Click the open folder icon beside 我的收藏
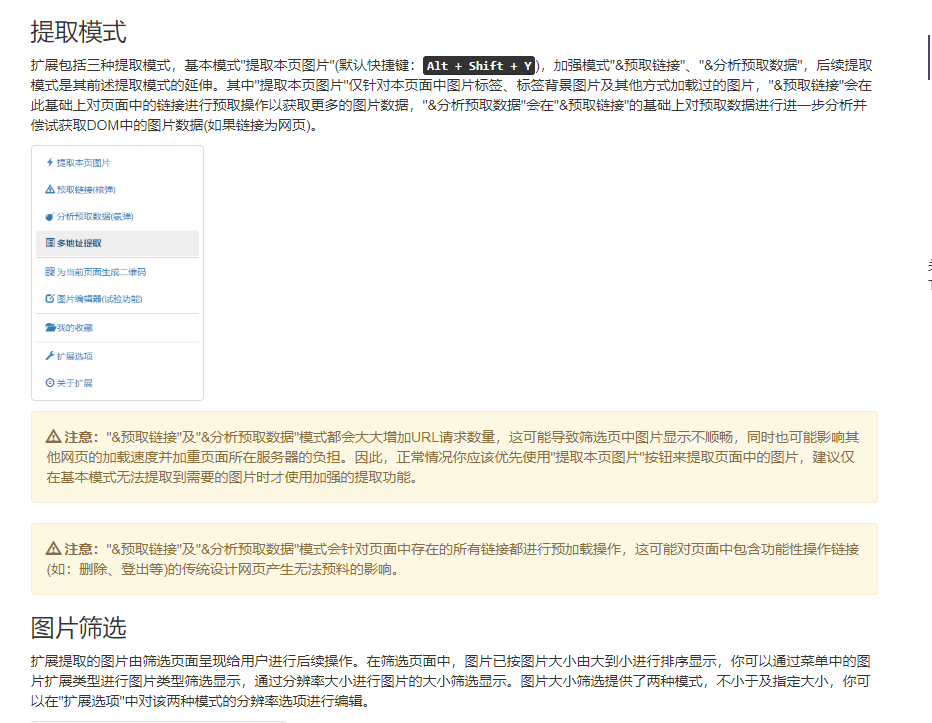The height and width of the screenshot is (723, 932). click(50, 327)
